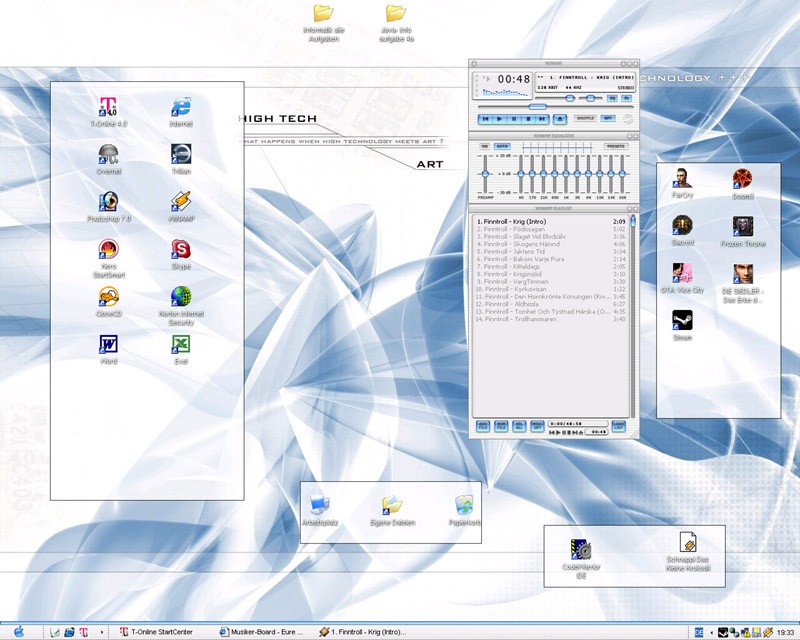Open the Java-Info aufgabe 4a folder
The height and width of the screenshot is (640, 800).
point(396,23)
